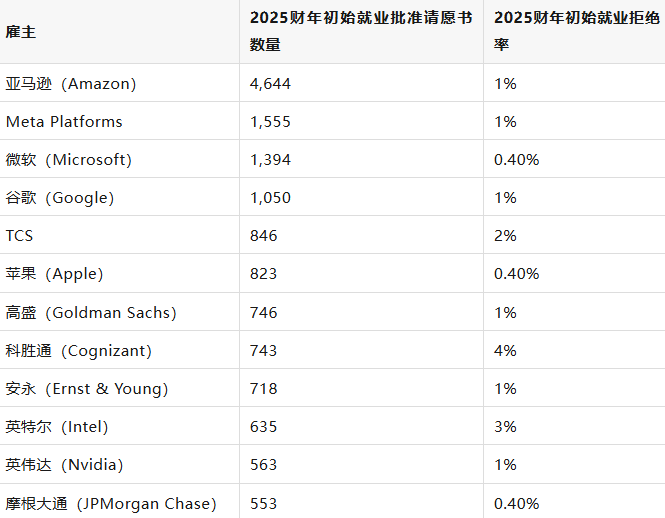Click the TCS employer cell

20,236
